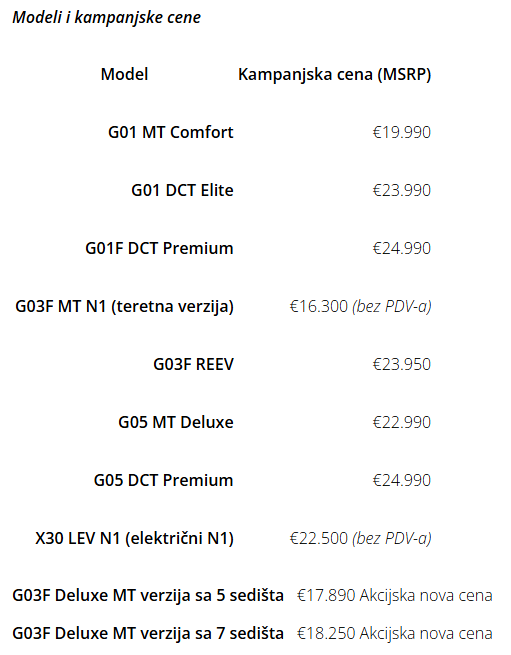This screenshot has height=655, width=511.
Task: Click the €16.300 (bez PDV-a) price
Action: click(361, 306)
